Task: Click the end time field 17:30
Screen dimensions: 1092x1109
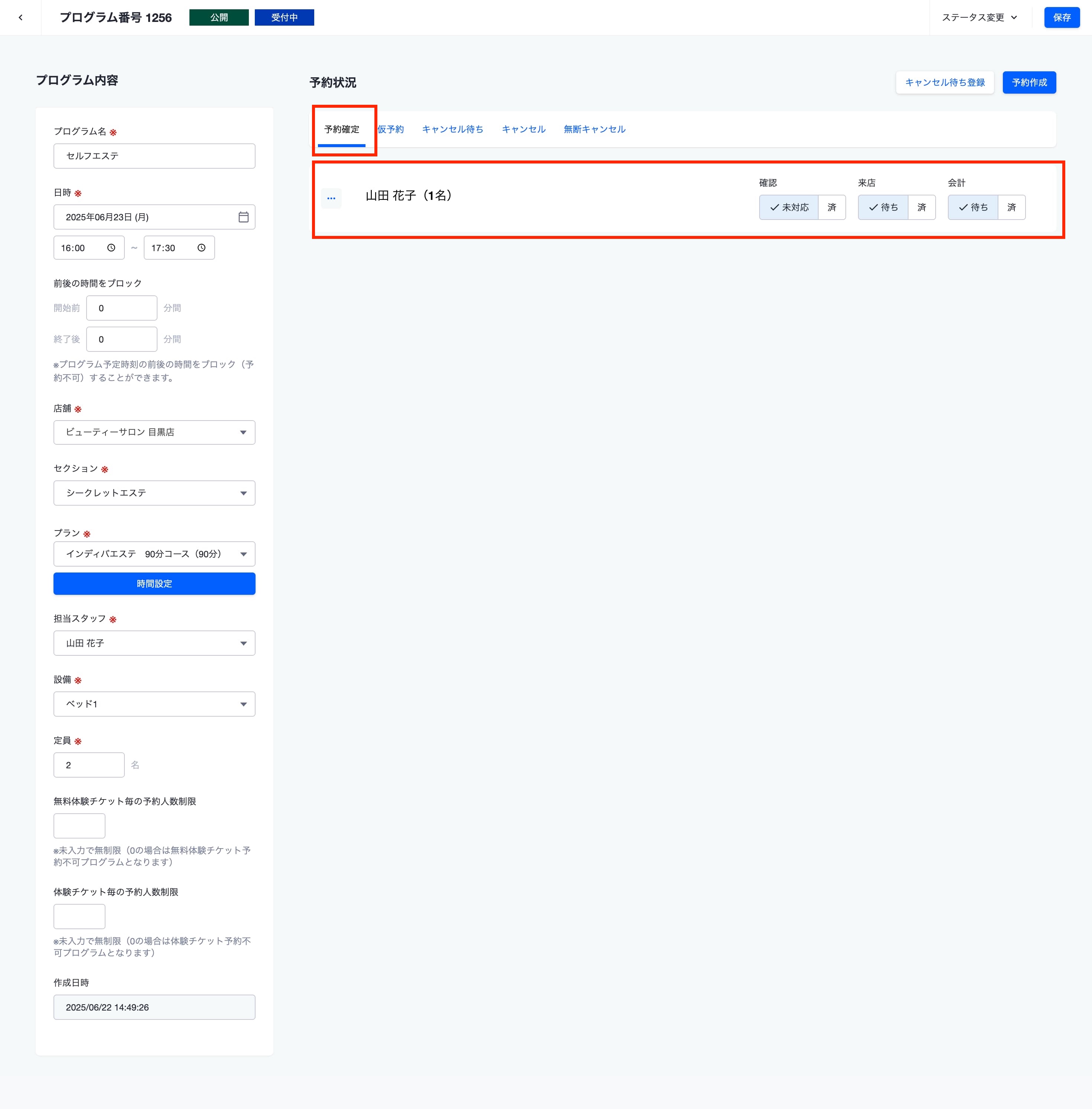Action: click(179, 248)
